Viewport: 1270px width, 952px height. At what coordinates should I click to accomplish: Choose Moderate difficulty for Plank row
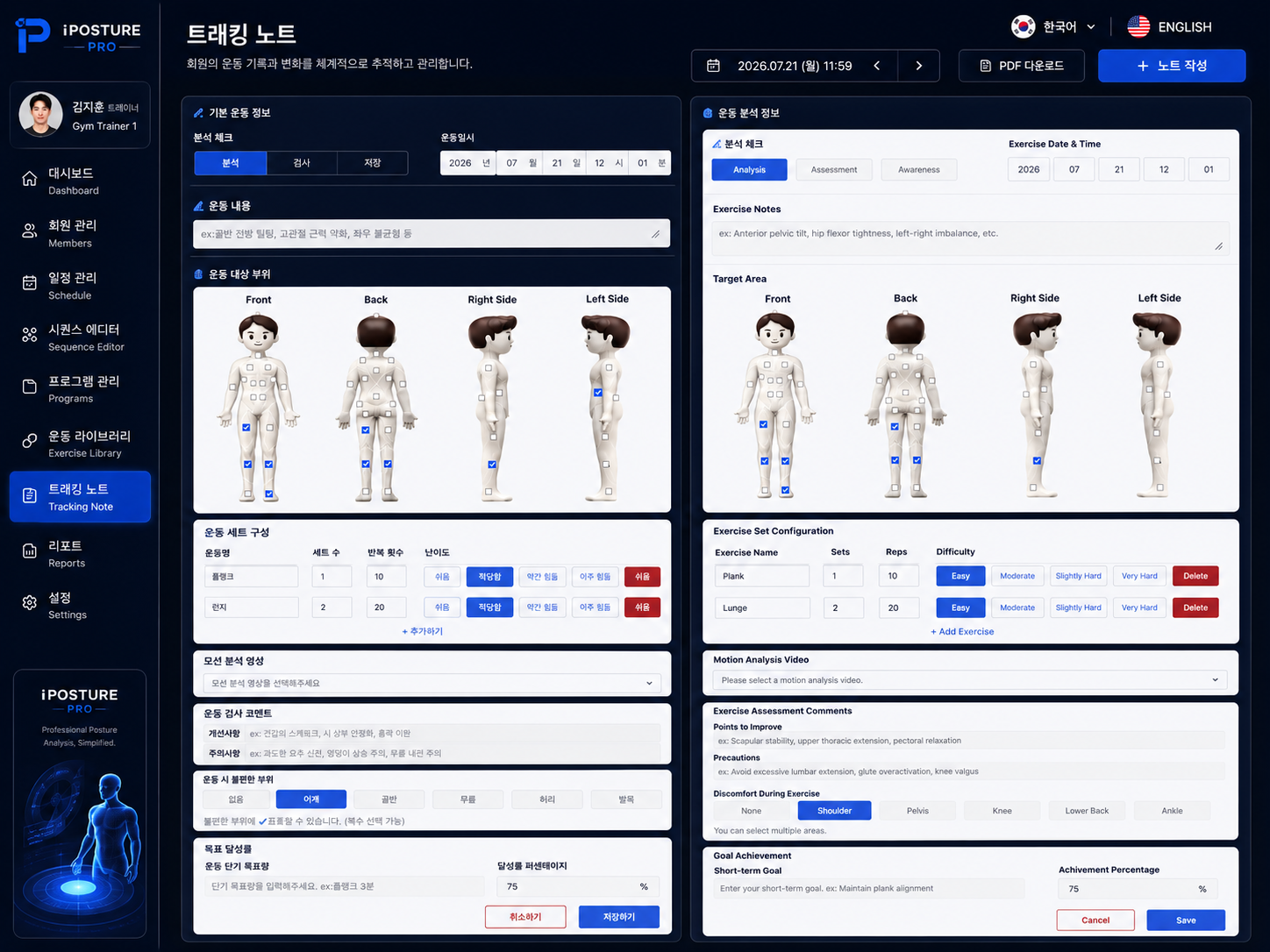coord(1017,576)
